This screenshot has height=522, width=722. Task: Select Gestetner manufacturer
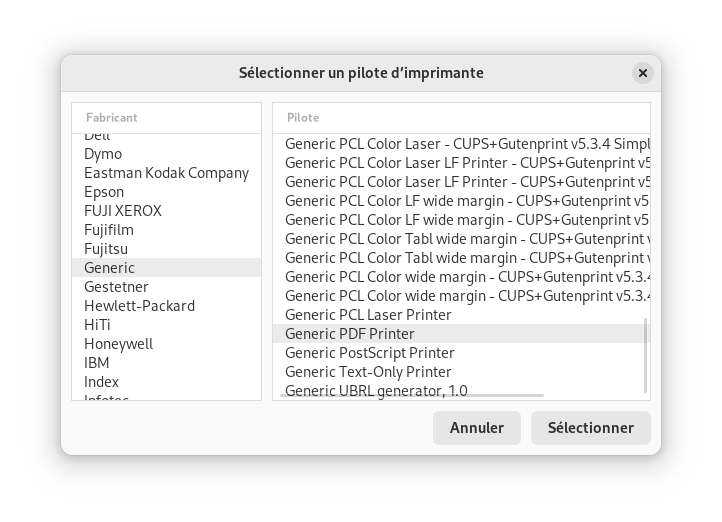166,287
